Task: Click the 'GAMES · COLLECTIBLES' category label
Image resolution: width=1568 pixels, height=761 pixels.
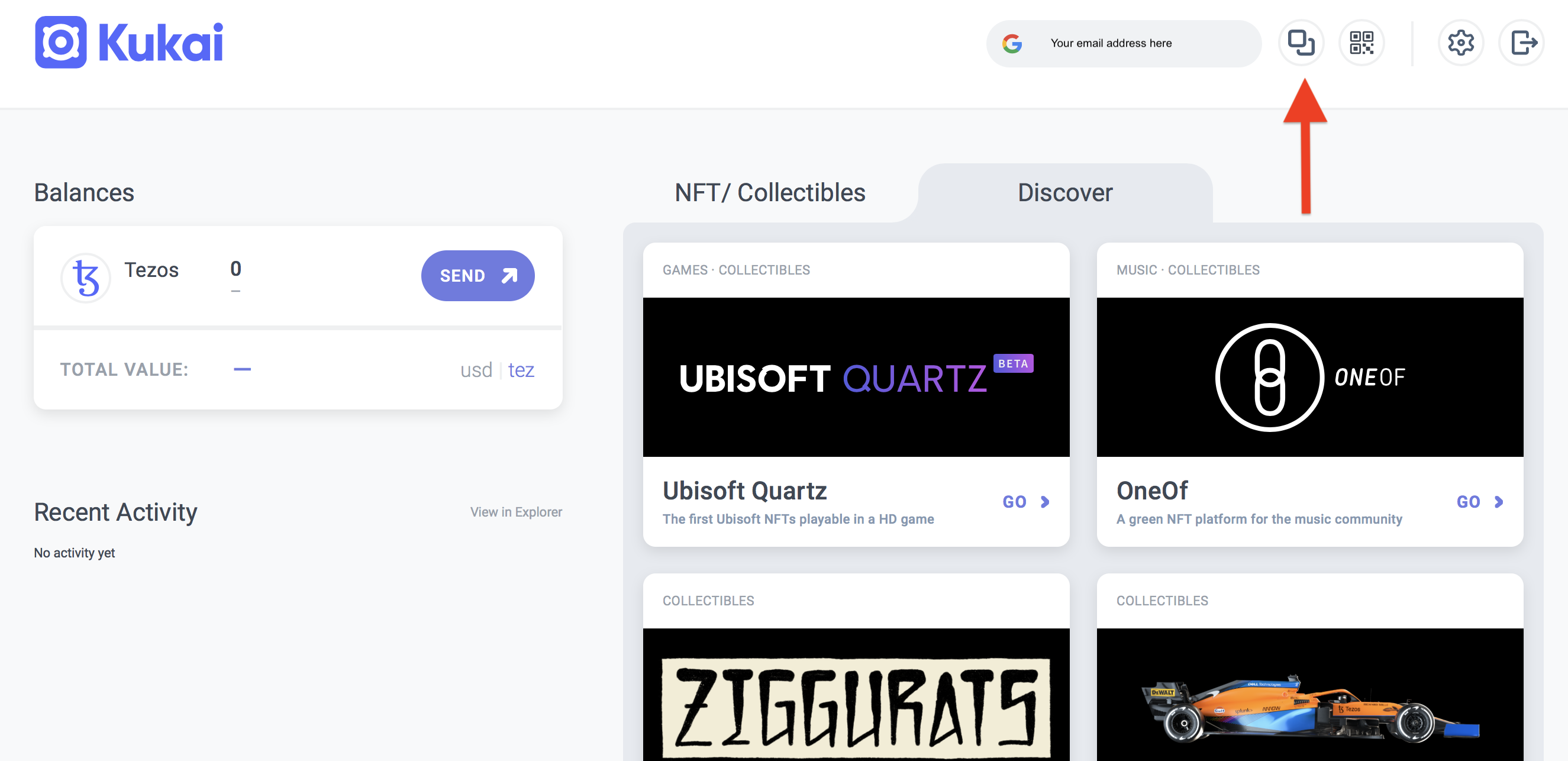Action: point(736,270)
